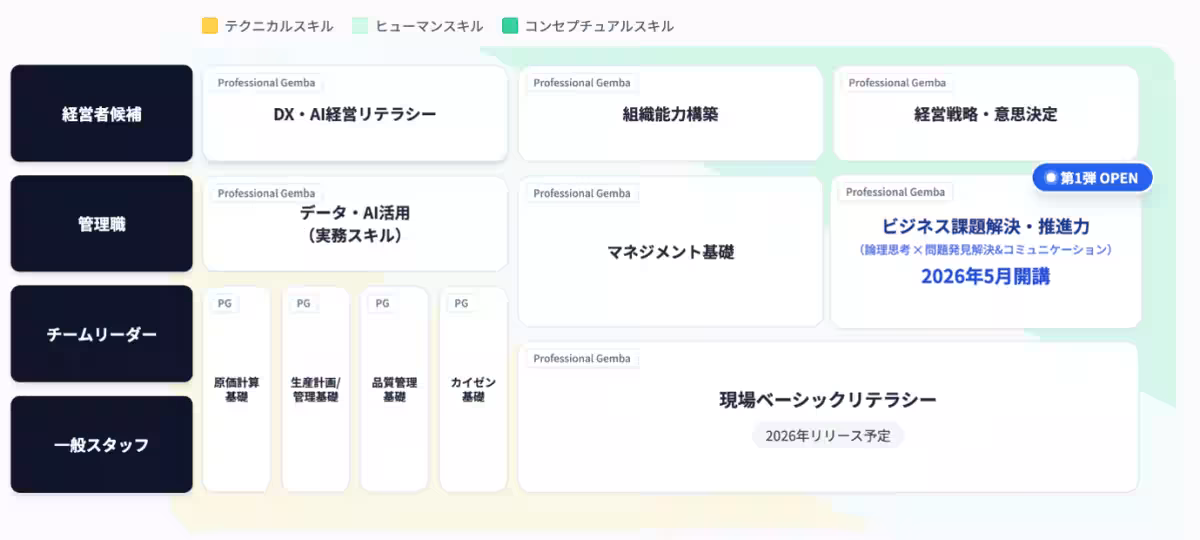Click the 一般スタッフ level block
The image size is (1200, 540).
click(x=102, y=444)
